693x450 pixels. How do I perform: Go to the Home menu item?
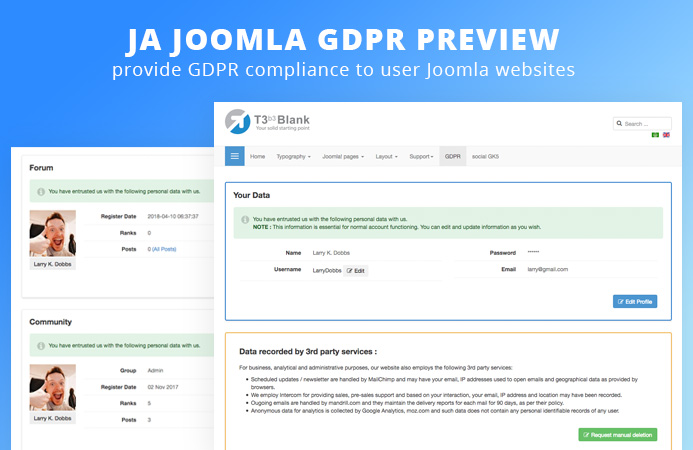point(257,157)
